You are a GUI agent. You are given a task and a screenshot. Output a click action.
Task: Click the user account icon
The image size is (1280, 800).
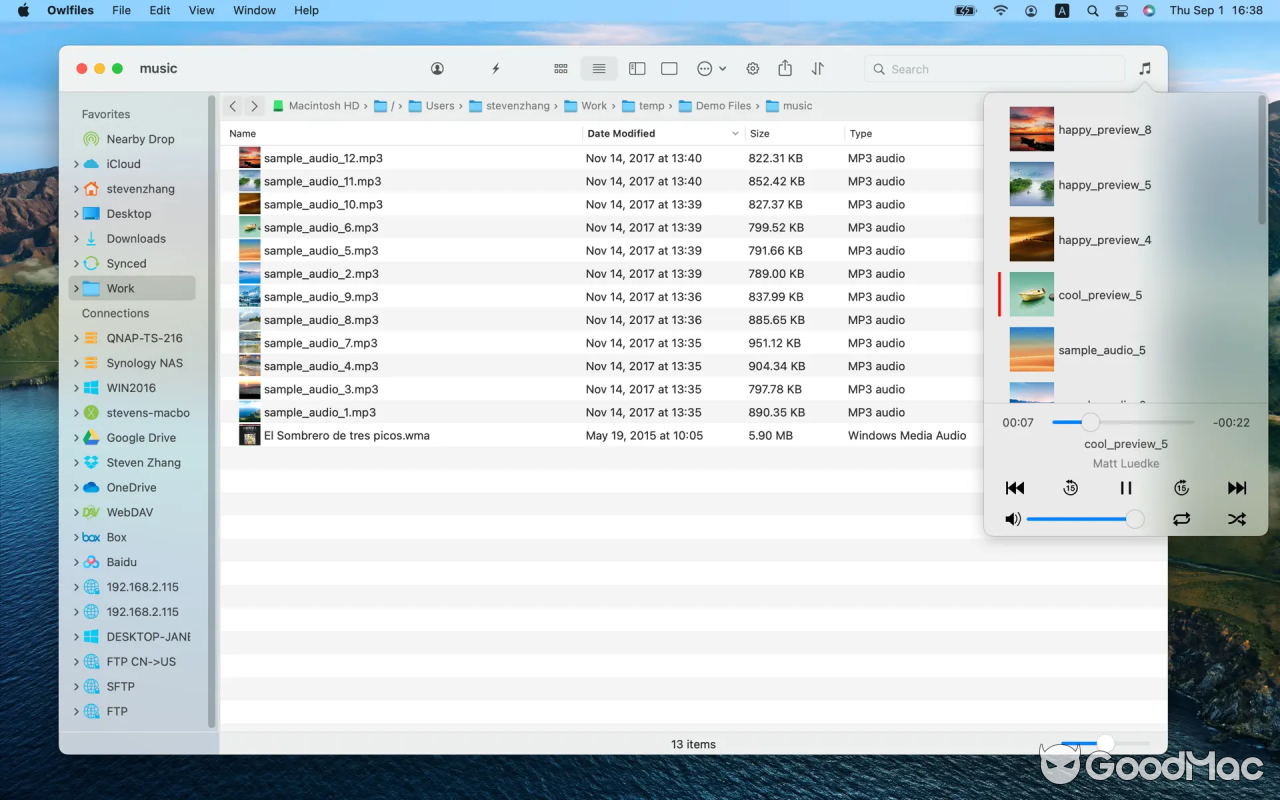(437, 68)
